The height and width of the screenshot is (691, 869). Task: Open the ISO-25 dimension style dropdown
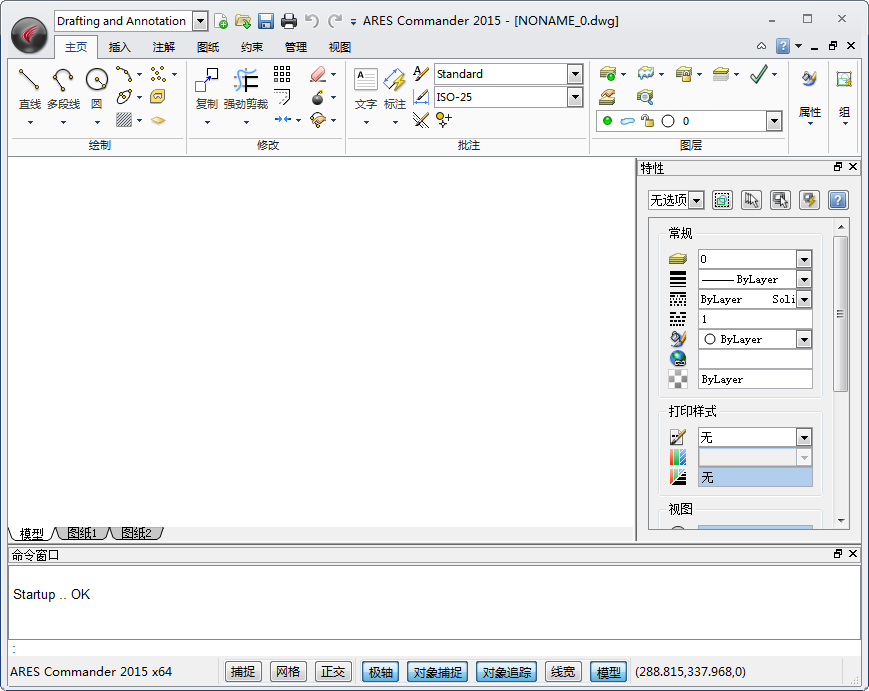(x=574, y=97)
